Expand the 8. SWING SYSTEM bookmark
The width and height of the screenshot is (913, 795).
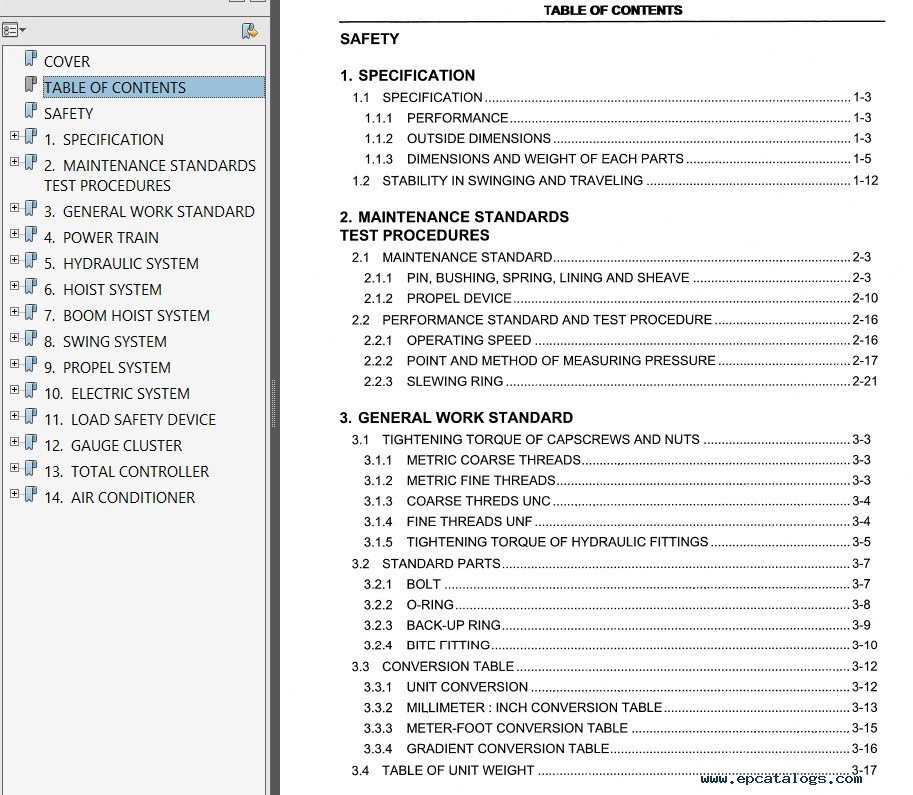tap(15, 338)
